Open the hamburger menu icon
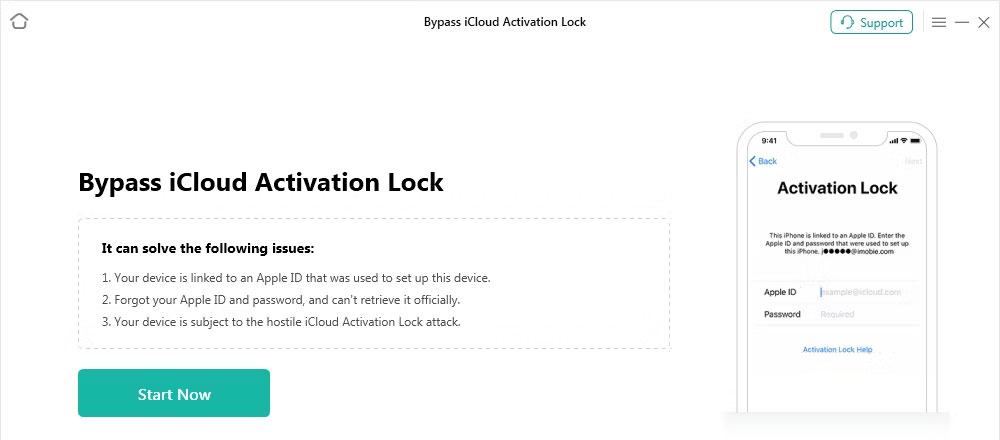The image size is (1000, 440). pyautogui.click(x=939, y=22)
